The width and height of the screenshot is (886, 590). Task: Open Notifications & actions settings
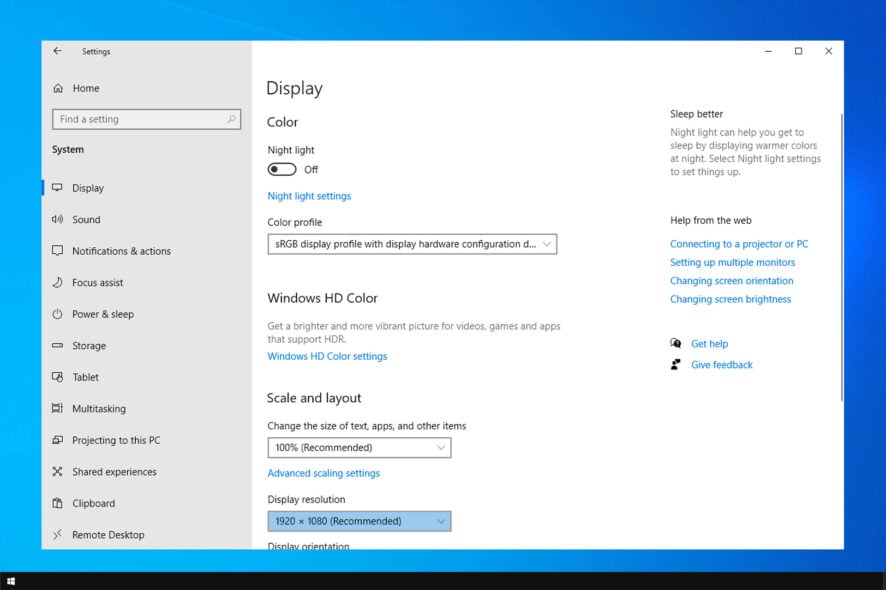[121, 251]
